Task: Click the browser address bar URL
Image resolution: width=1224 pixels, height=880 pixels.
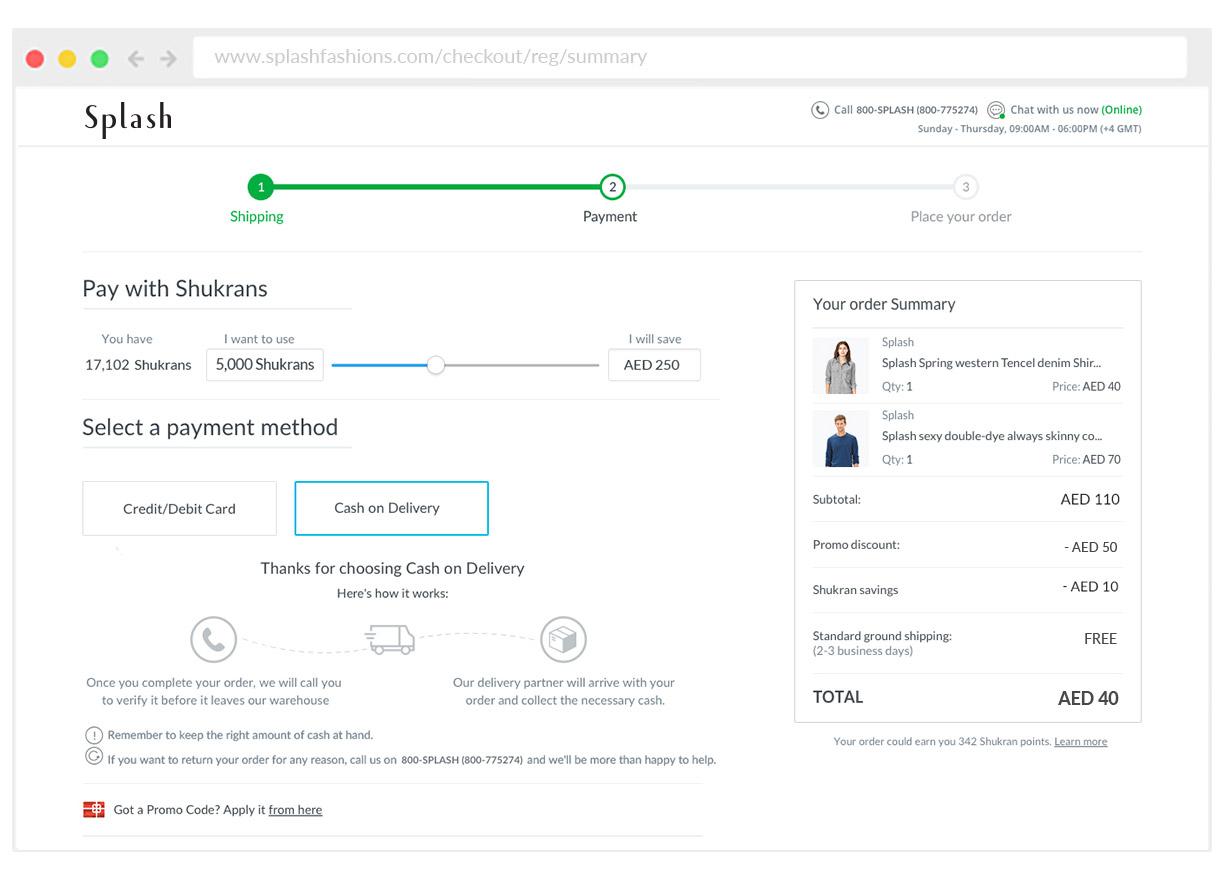Action: pyautogui.click(x=430, y=57)
